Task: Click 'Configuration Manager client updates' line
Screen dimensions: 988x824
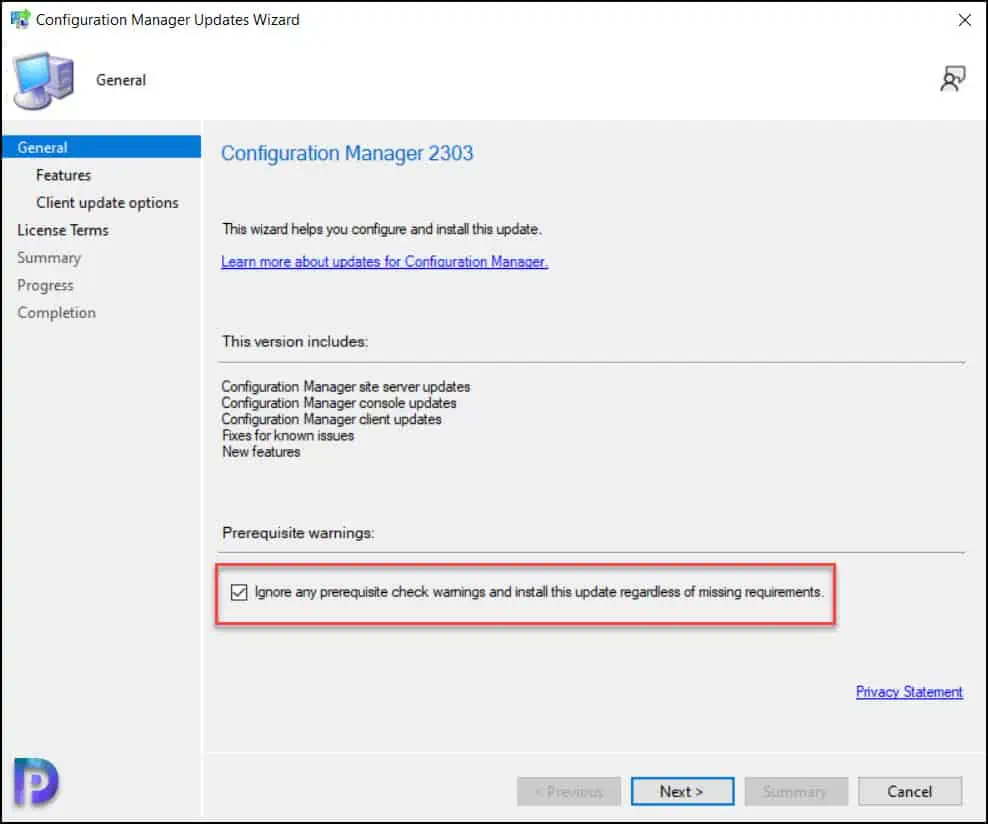Action: 331,420
